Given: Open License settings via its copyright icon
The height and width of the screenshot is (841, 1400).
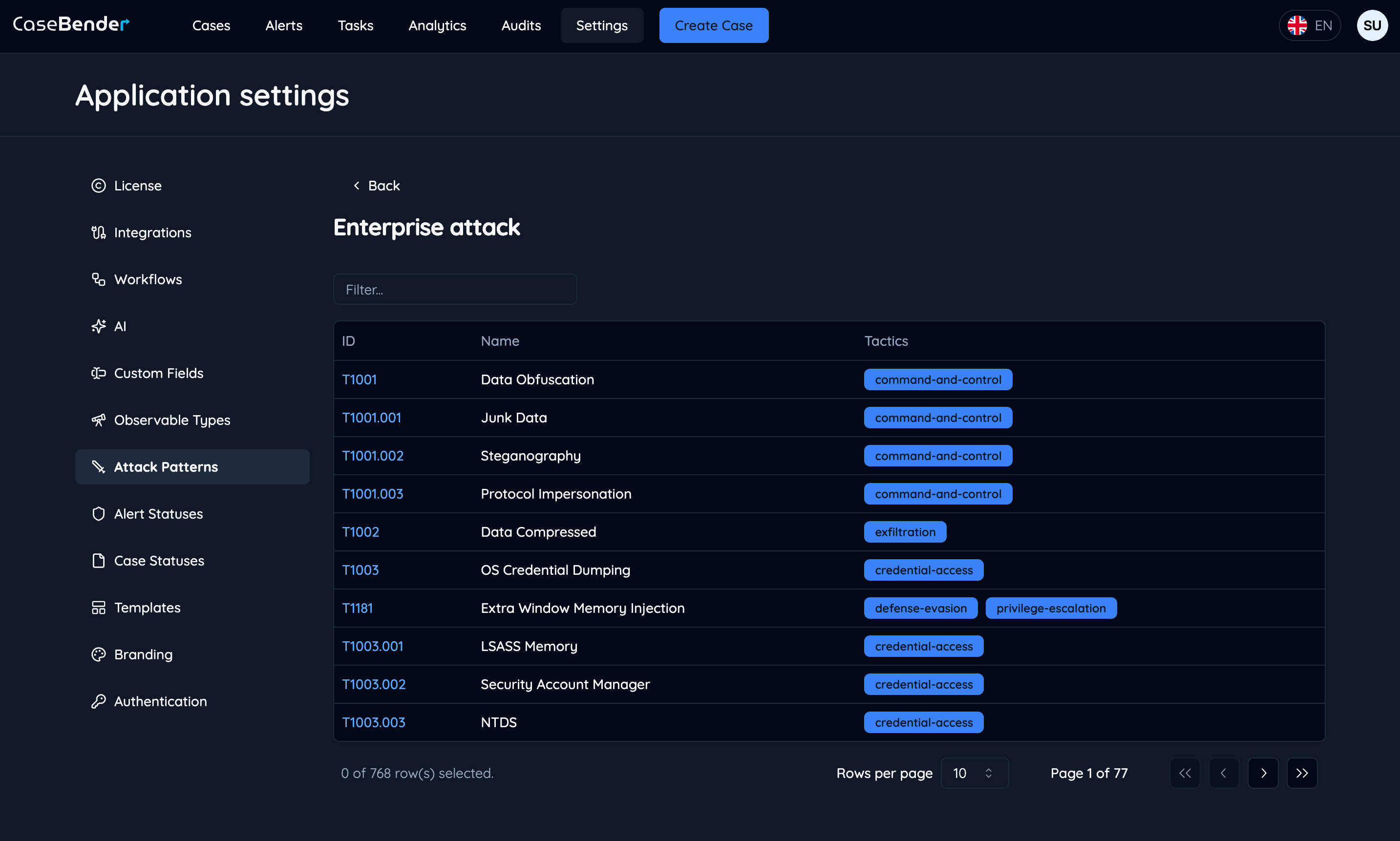Looking at the screenshot, I should 99,186.
